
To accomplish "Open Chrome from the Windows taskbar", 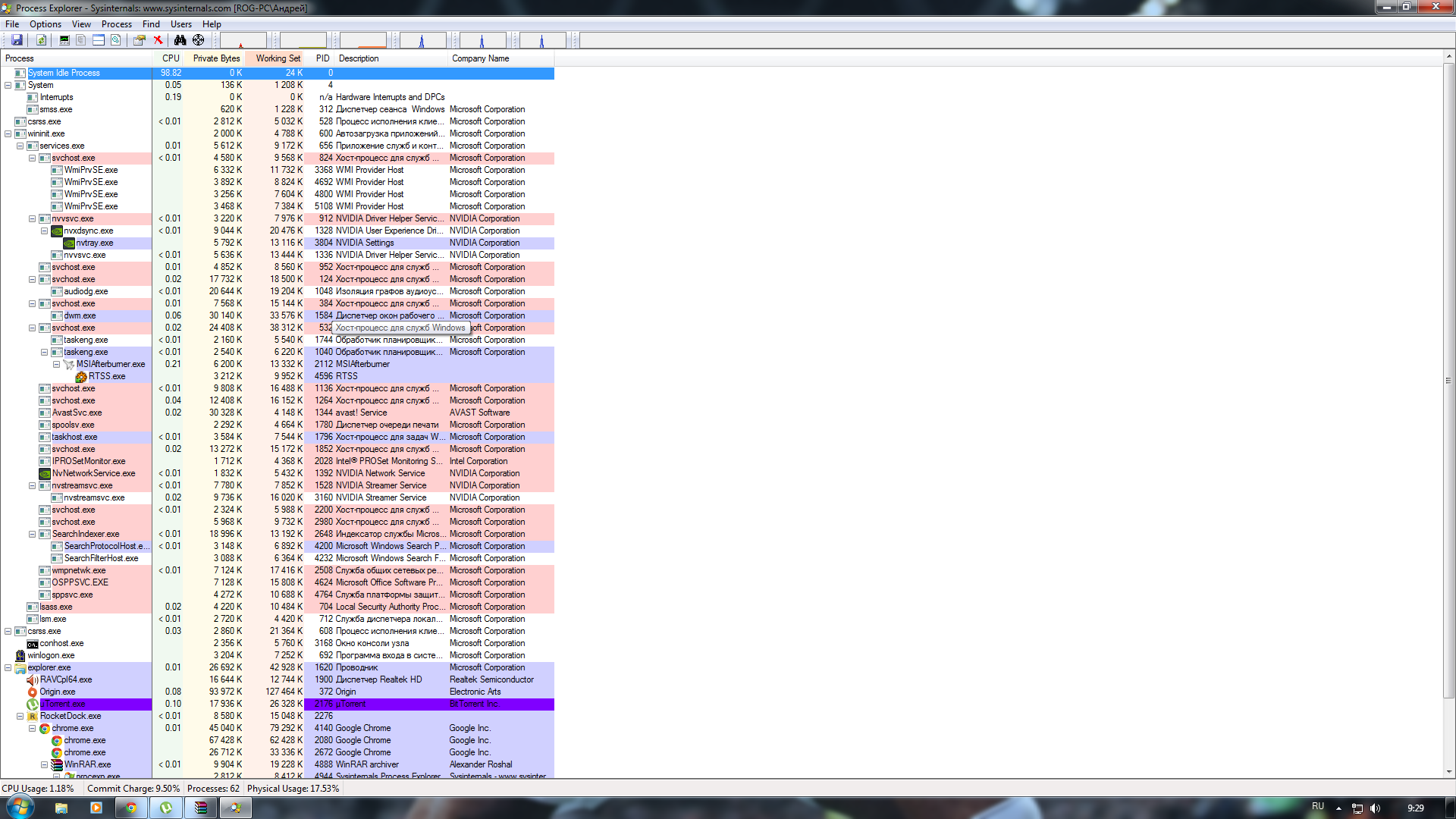I will coord(130,808).
